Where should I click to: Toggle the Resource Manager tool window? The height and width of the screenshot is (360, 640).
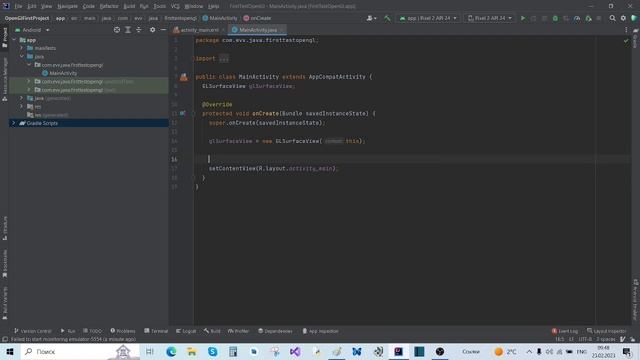click(x=5, y=80)
